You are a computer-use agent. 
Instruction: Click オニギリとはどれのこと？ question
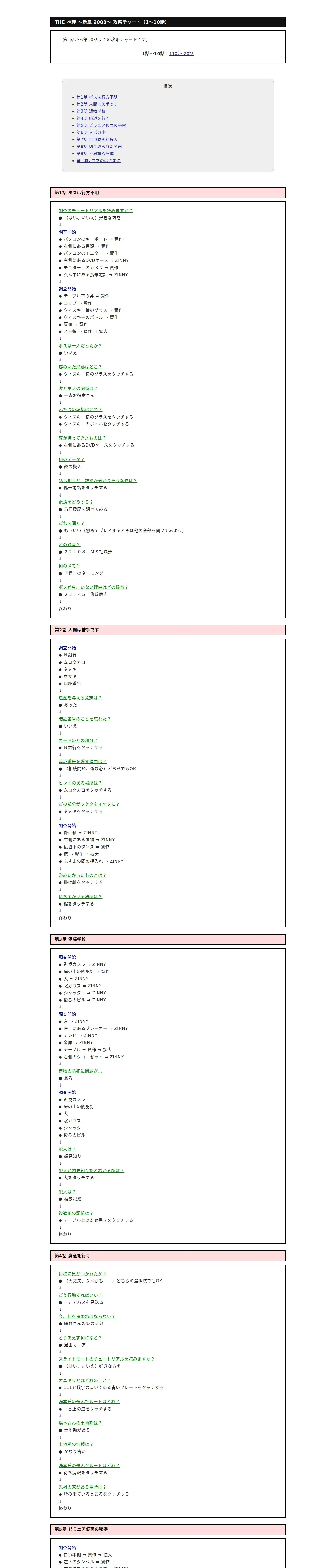(85, 1381)
